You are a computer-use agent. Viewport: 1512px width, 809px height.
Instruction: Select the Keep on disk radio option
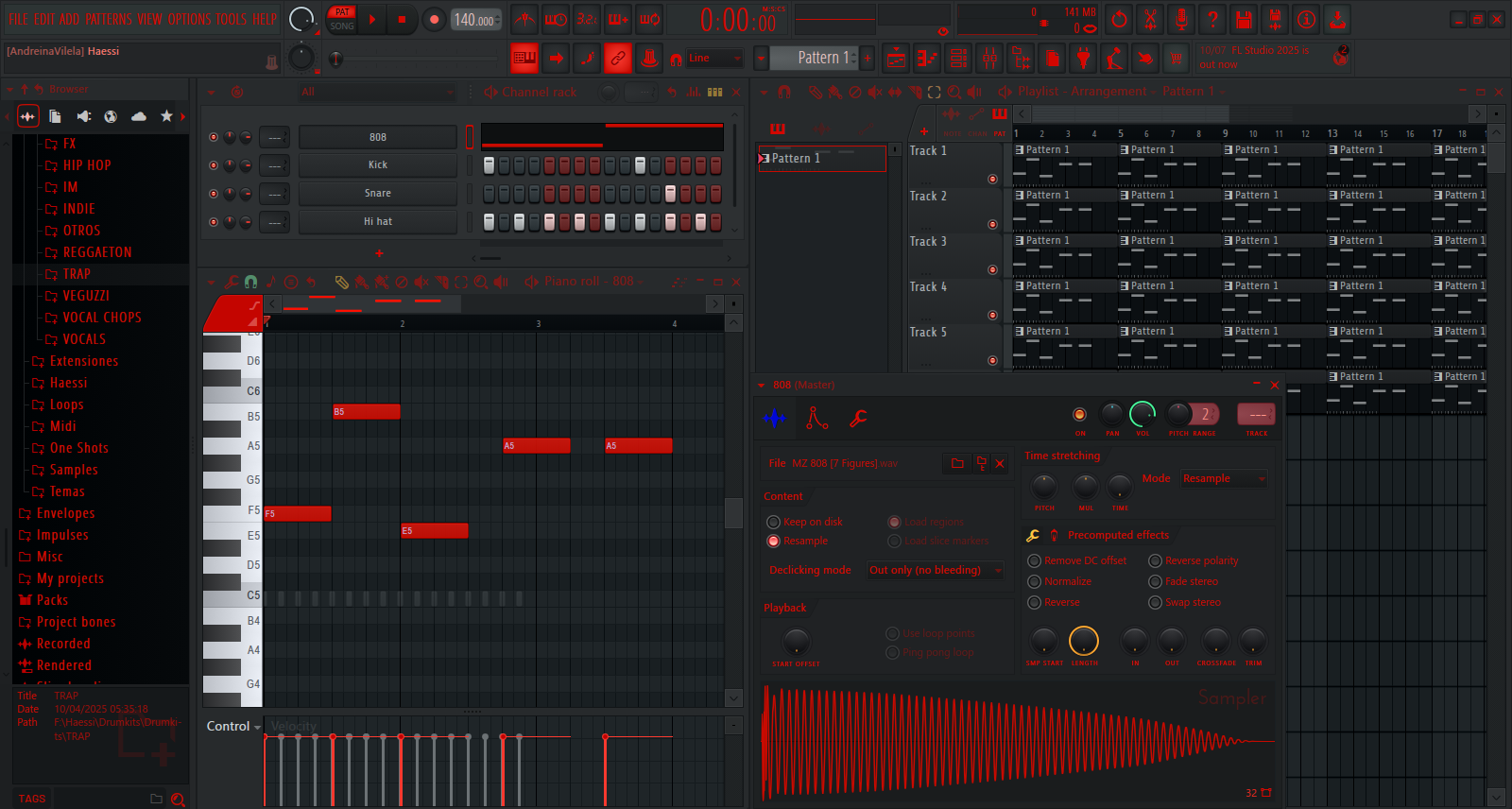point(773,522)
